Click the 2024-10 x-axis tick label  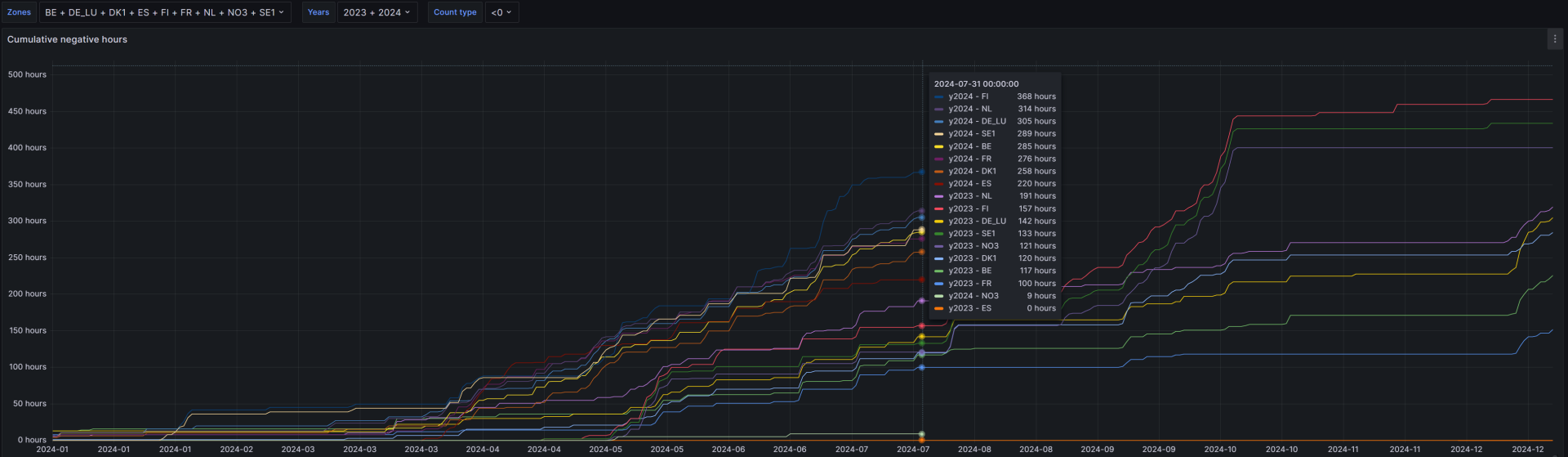(x=1220, y=449)
